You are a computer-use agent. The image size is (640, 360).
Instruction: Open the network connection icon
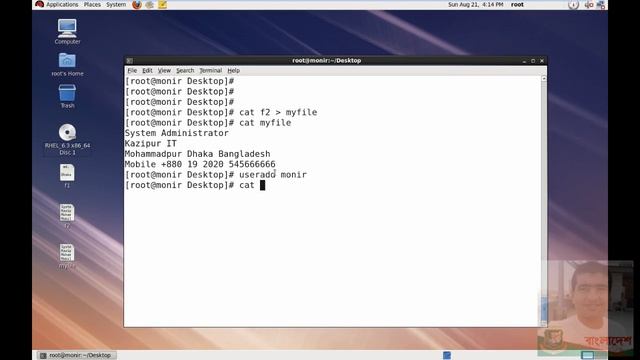[x=601, y=5]
